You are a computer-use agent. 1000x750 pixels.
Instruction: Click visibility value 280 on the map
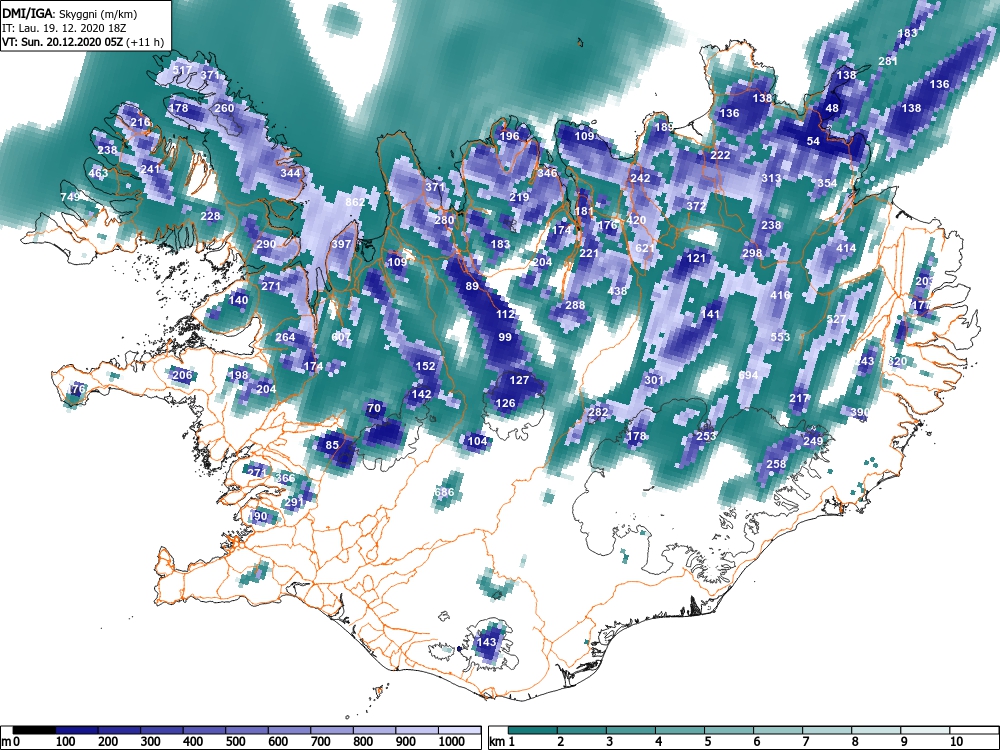pos(444,221)
